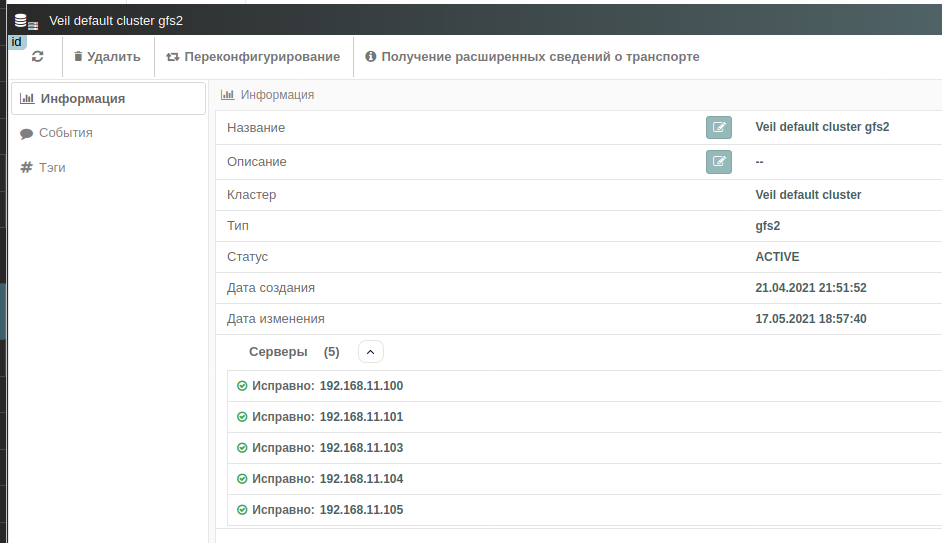Open Получение расширенных сведений о транспорте

[532, 56]
